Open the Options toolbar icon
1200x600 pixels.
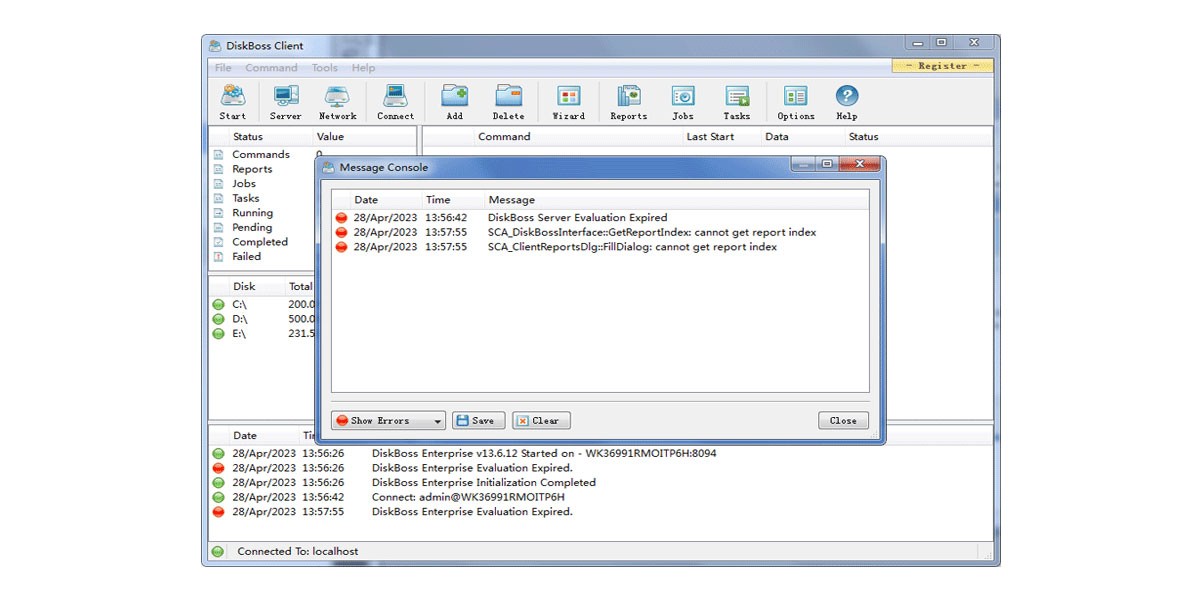(x=796, y=102)
